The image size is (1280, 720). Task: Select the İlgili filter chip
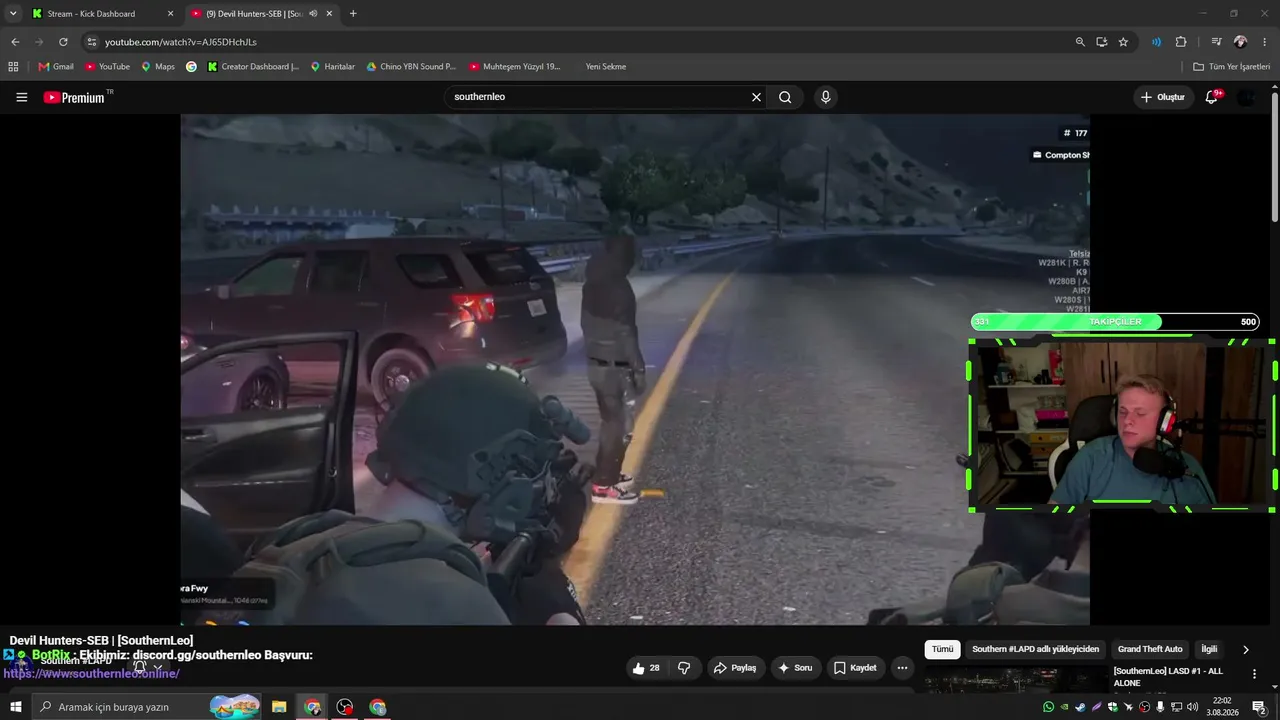(x=1209, y=649)
